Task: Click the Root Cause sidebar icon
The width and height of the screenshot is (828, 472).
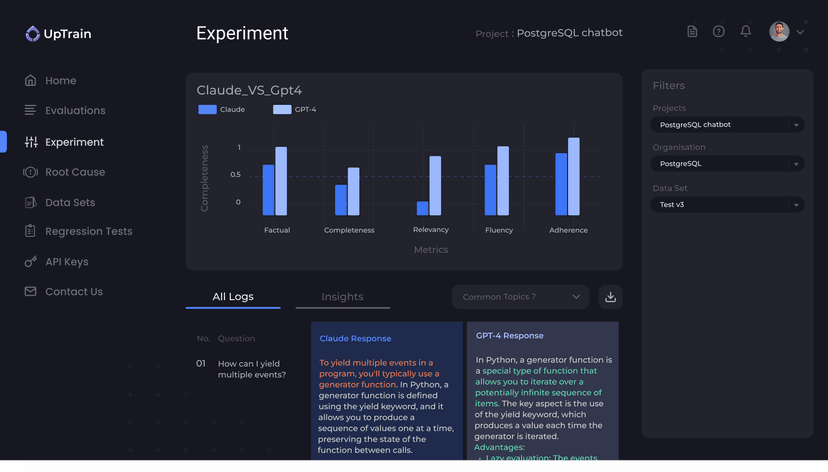Action: pyautogui.click(x=31, y=172)
